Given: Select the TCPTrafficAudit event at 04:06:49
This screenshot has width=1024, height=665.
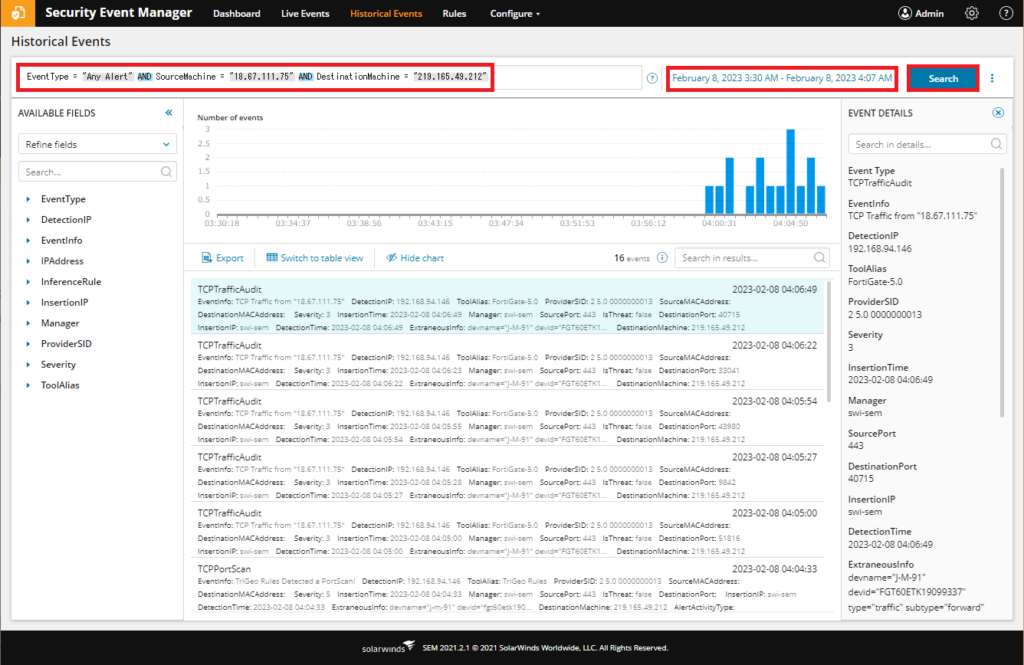Looking at the screenshot, I should [507, 308].
